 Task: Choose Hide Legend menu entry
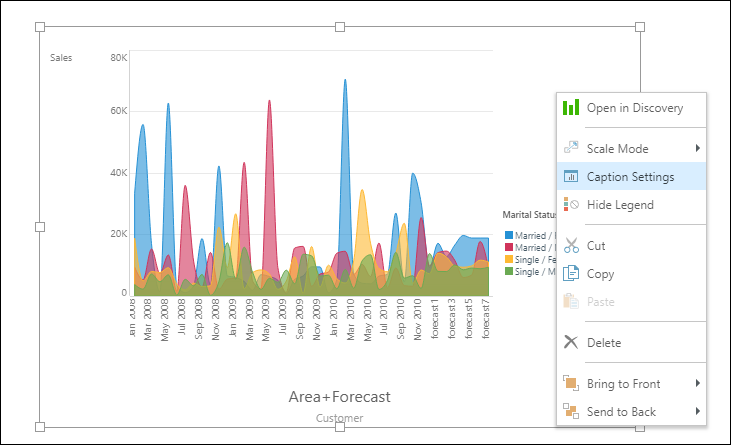[620, 205]
